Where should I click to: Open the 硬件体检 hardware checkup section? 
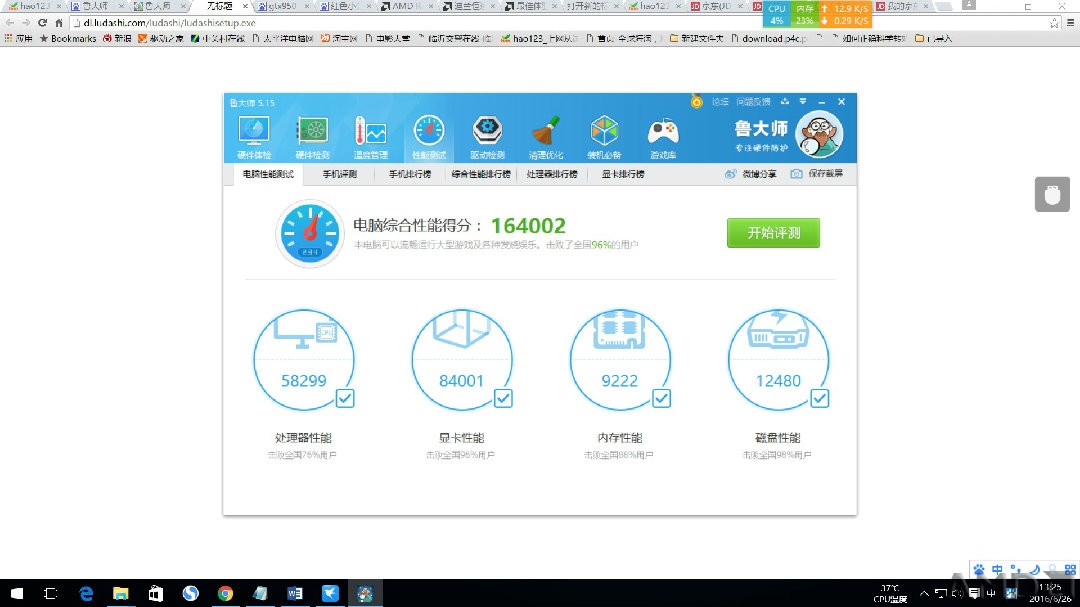coord(253,137)
